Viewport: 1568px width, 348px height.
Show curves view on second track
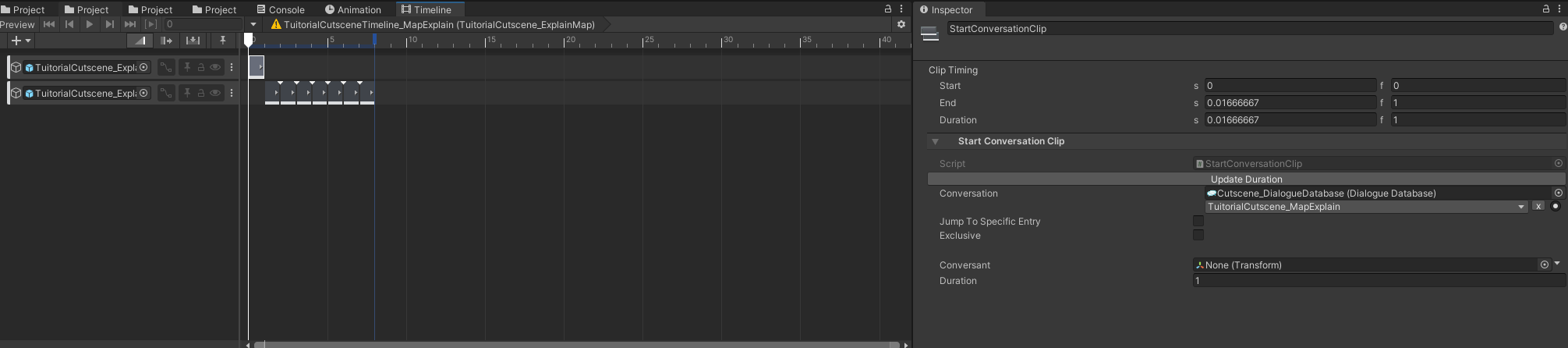(166, 93)
